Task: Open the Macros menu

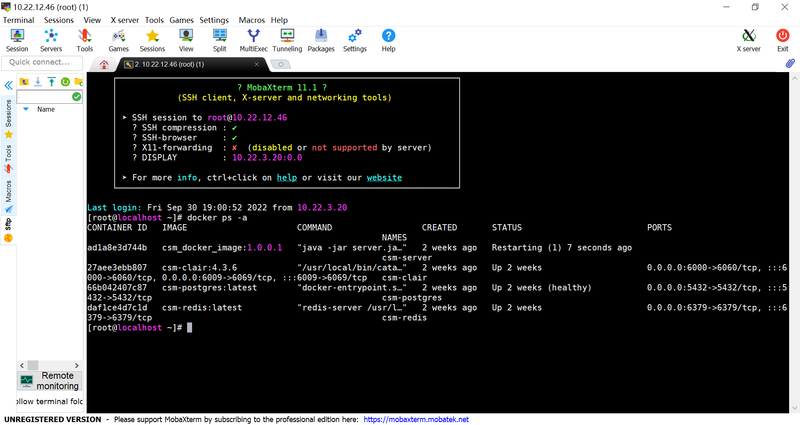Action: pos(252,20)
